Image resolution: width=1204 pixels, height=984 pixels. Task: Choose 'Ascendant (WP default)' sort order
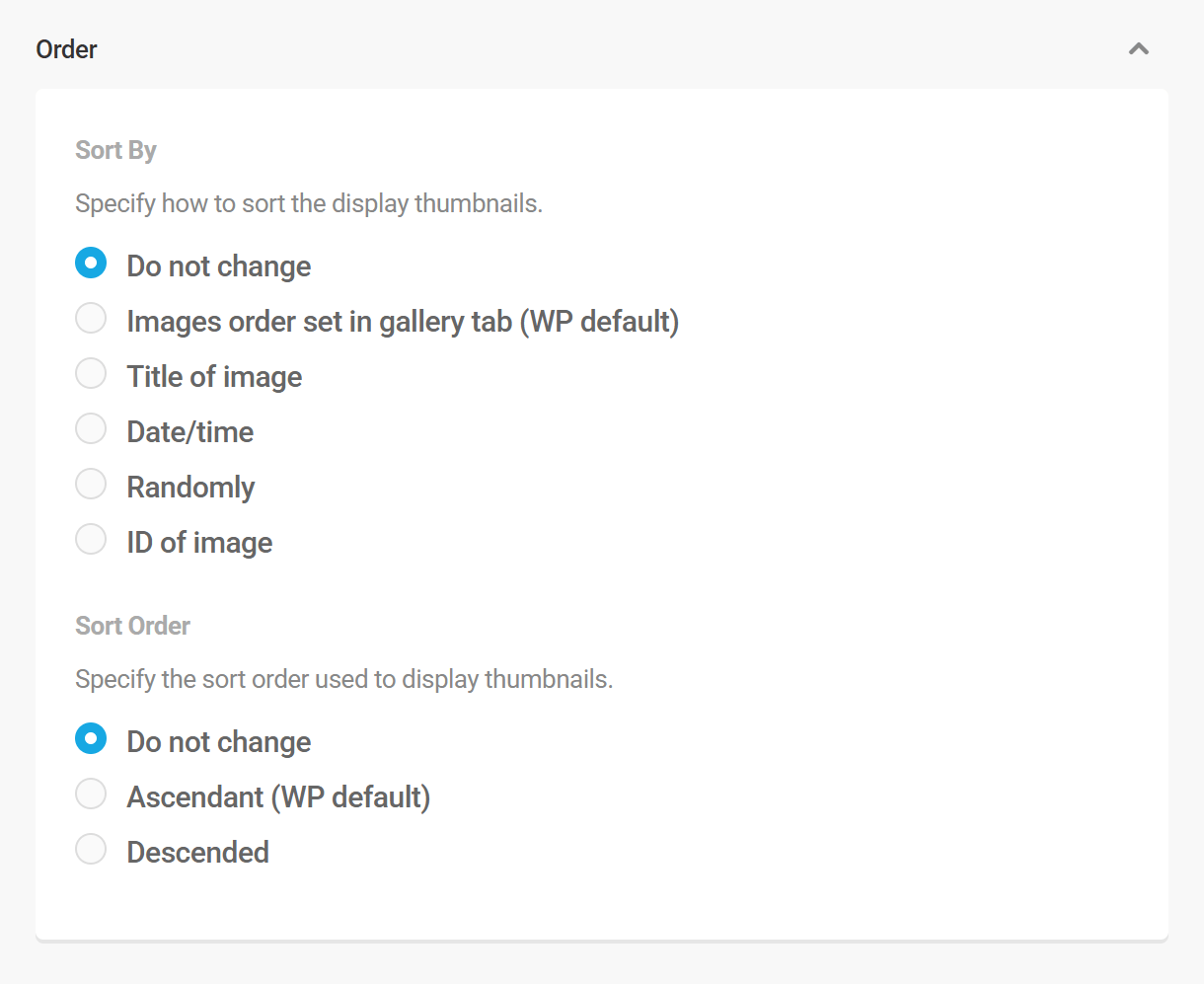click(91, 794)
